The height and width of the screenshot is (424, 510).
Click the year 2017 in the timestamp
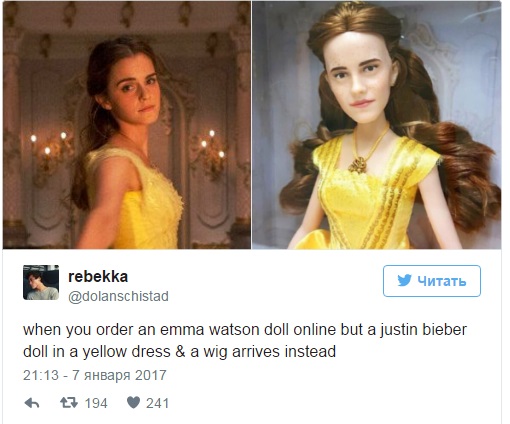click(x=150, y=375)
